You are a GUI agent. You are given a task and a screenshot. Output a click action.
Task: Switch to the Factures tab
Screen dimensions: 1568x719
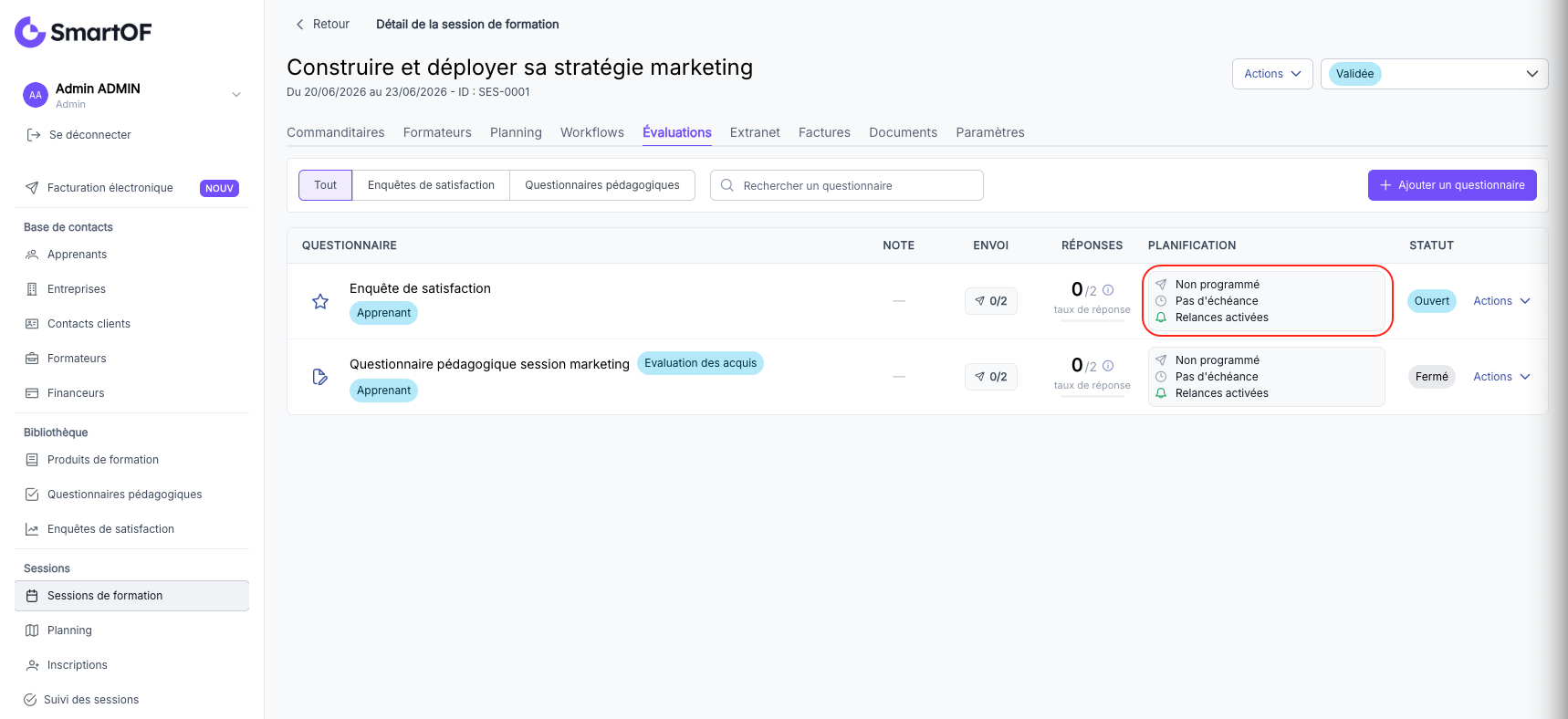[x=824, y=132]
